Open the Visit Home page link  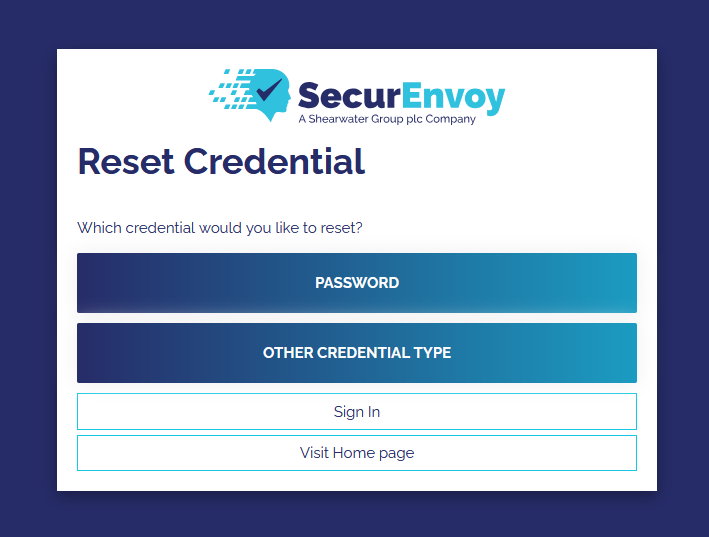click(357, 453)
